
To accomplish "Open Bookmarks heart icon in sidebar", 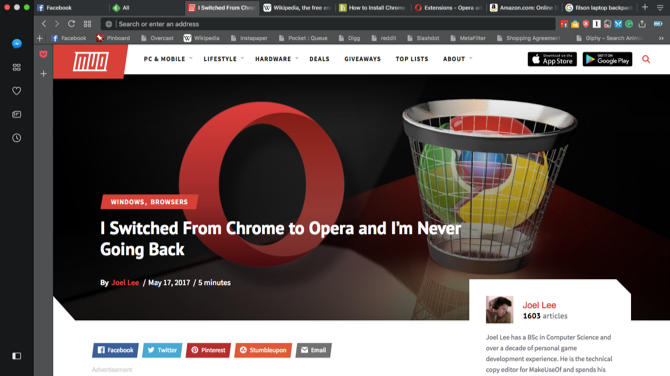I will tap(17, 91).
